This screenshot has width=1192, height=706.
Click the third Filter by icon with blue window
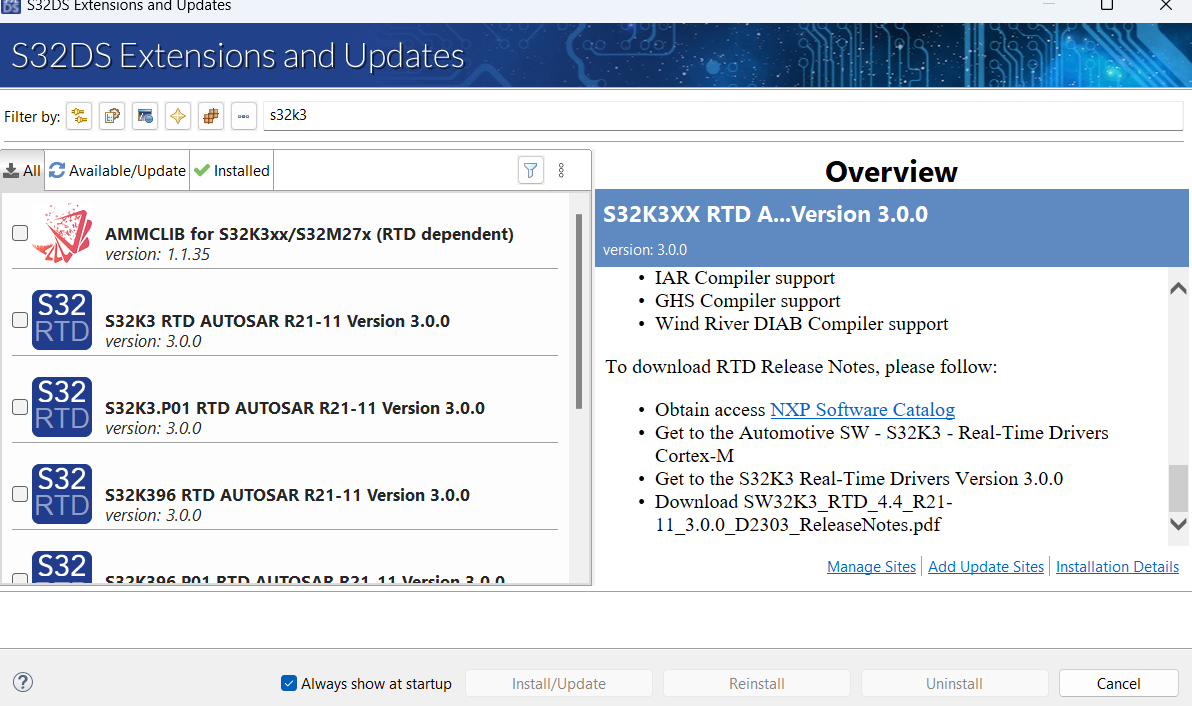point(144,116)
